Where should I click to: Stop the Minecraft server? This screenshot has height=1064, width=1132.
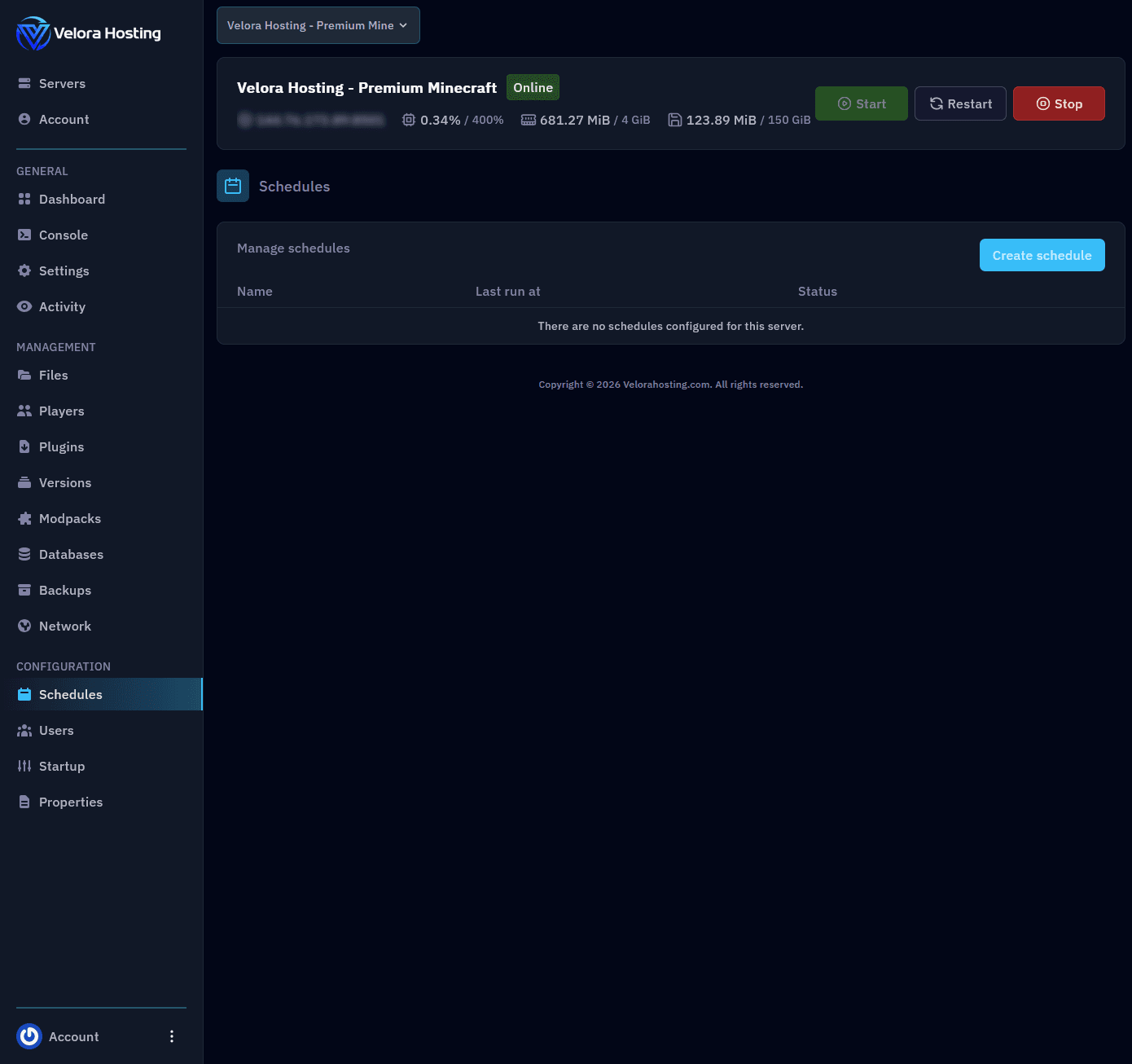pyautogui.click(x=1059, y=103)
